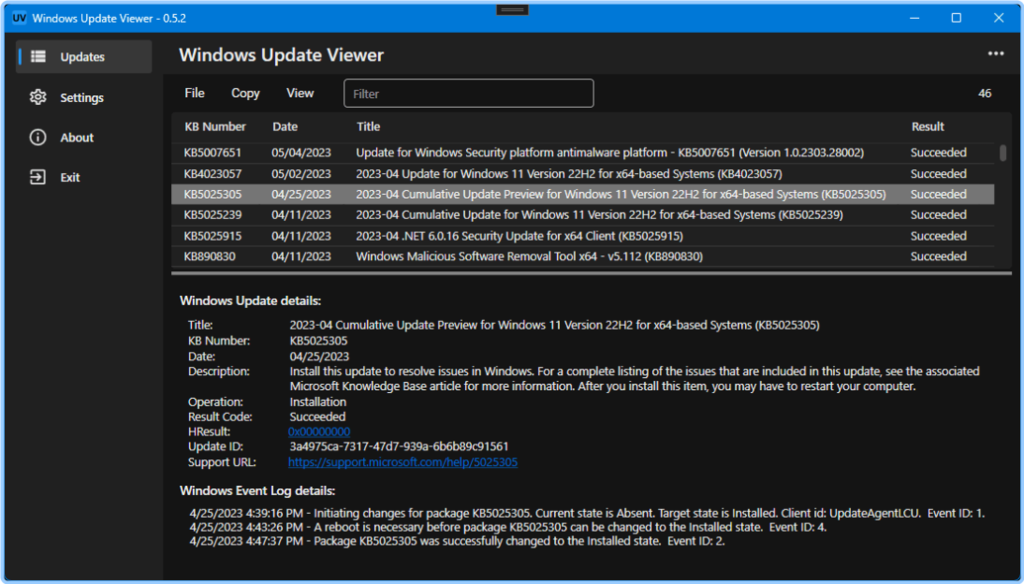Click the Windows Update Viewer page heading
Screen dimensions: 1024x584
(281, 55)
